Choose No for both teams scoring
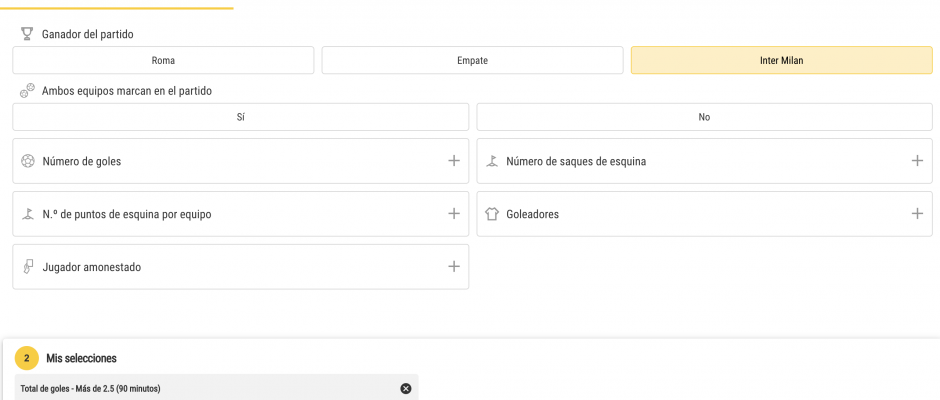The image size is (940, 400). point(704,117)
